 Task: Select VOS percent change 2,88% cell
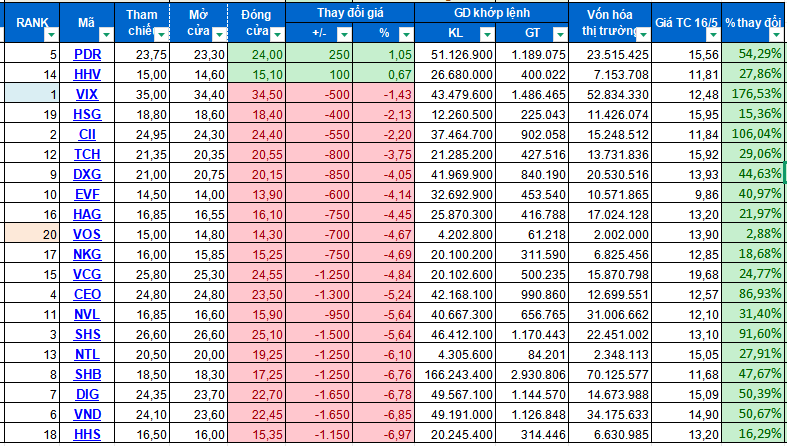[754, 234]
